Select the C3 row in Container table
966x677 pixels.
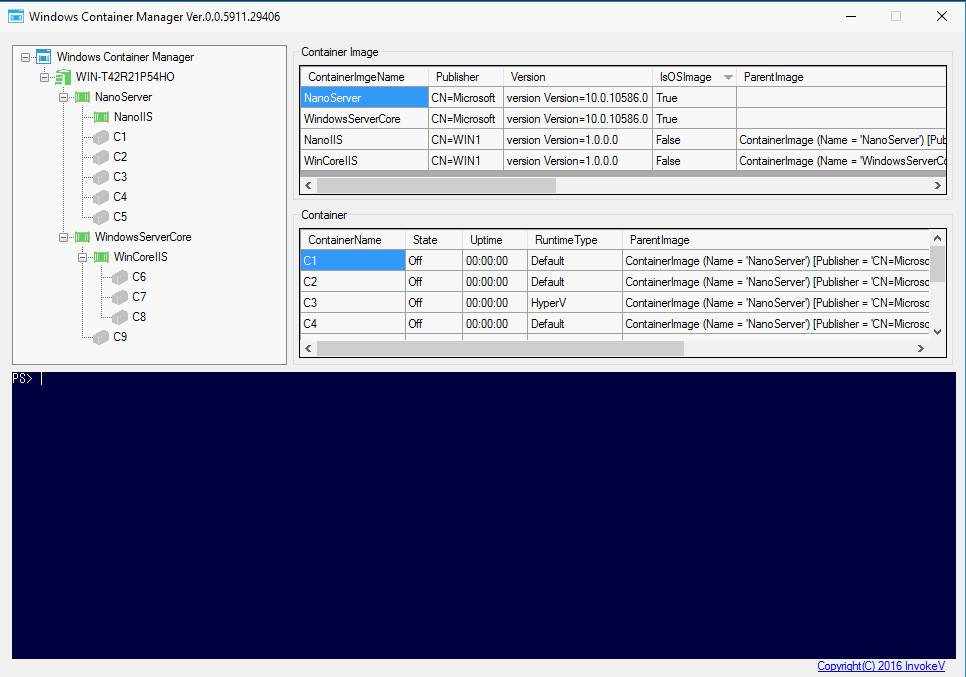[x=615, y=303]
